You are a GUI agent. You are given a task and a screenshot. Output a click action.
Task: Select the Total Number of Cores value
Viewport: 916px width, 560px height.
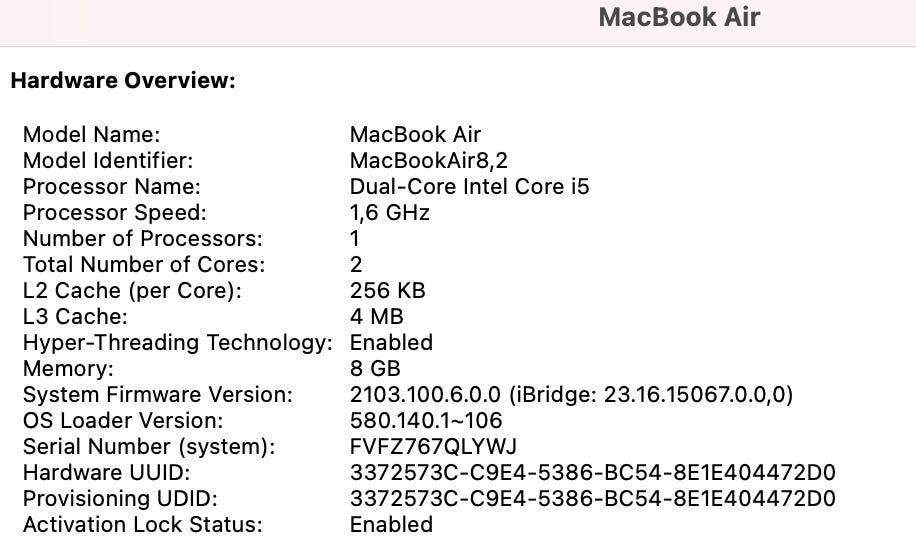pos(356,265)
